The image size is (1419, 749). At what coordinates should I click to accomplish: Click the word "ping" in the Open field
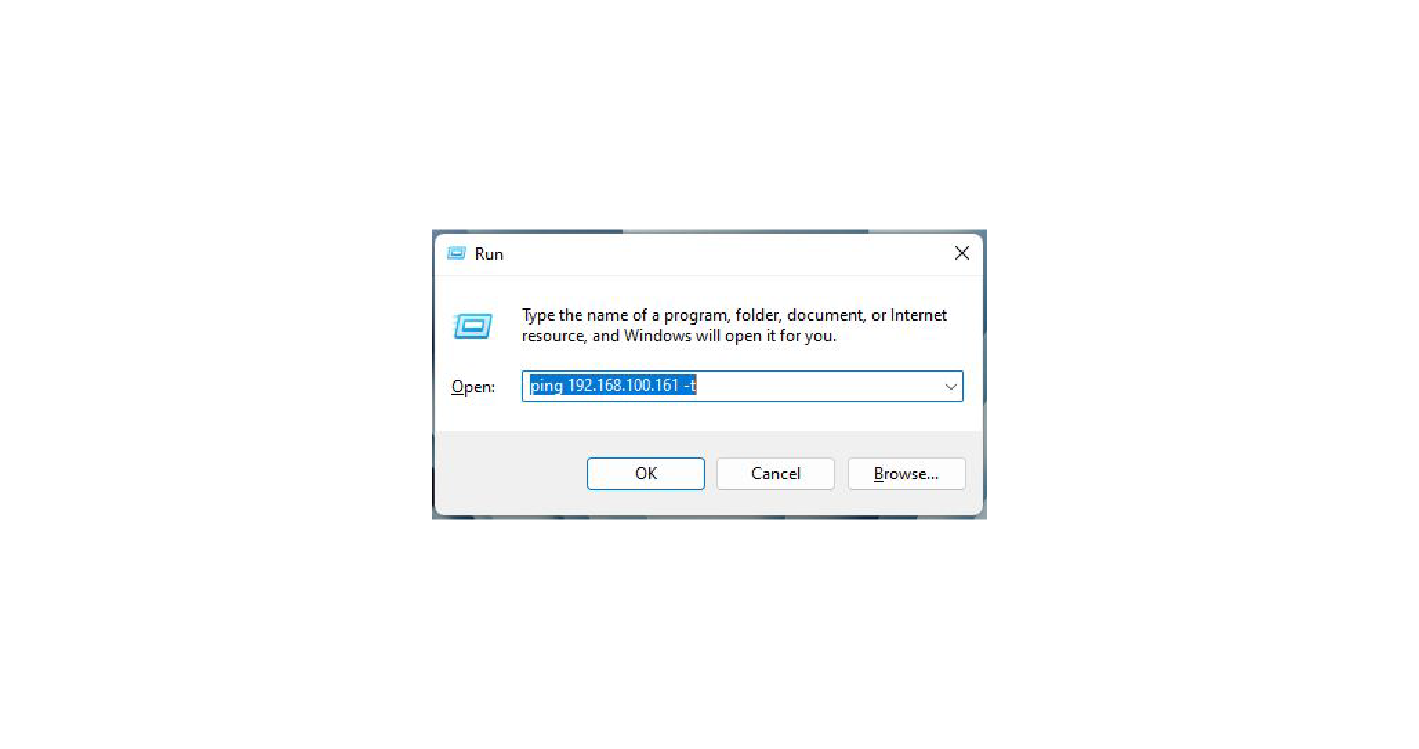(546, 387)
